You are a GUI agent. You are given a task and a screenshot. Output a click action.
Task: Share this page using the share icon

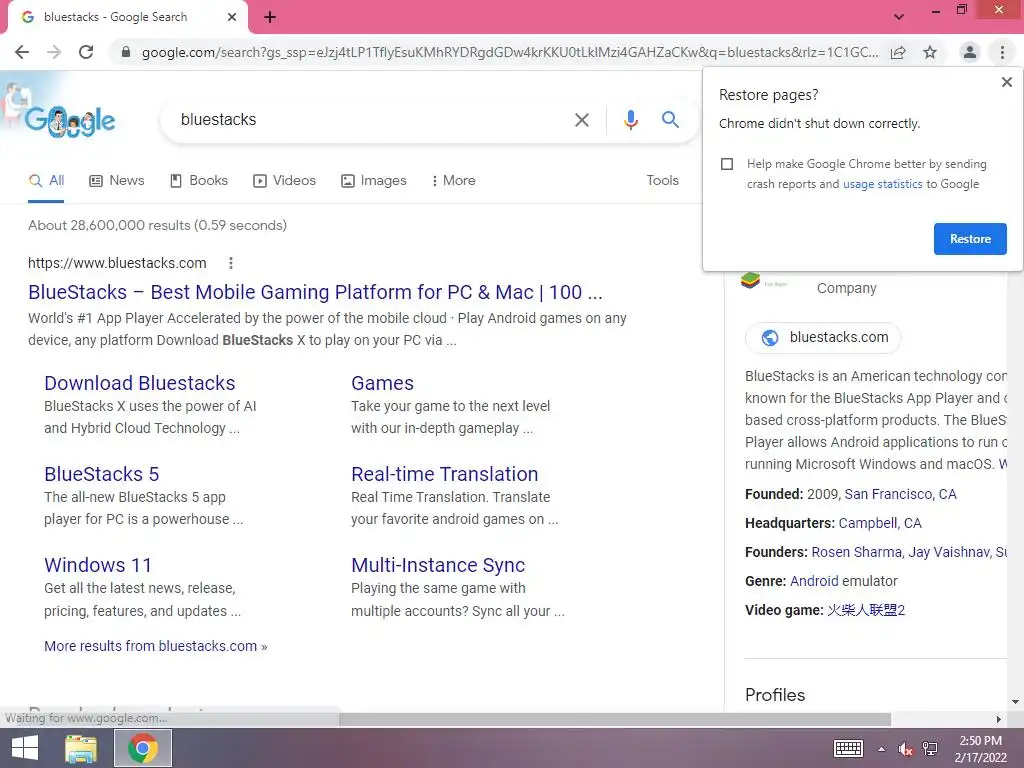[x=898, y=52]
